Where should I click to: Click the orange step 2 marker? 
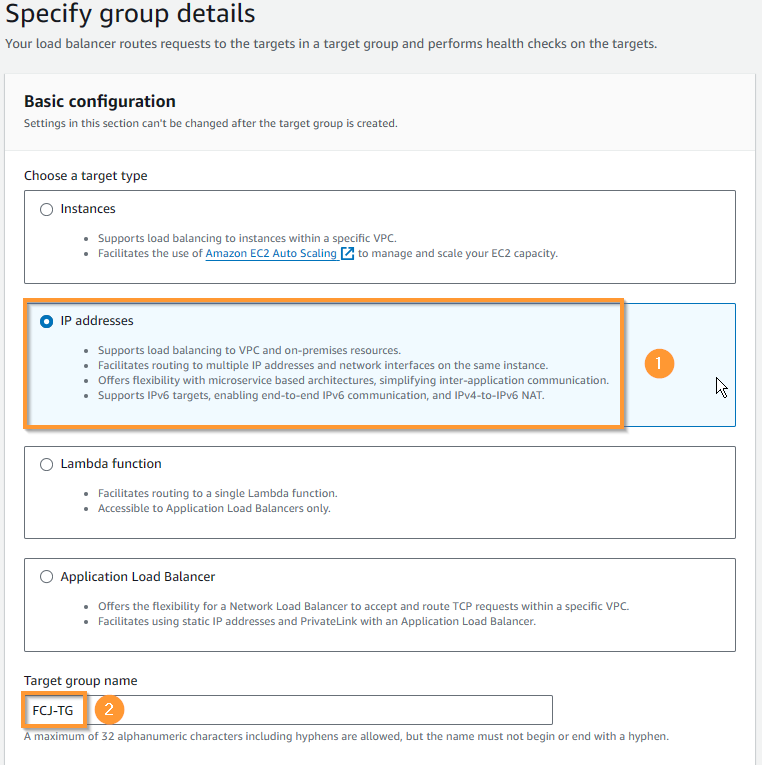point(109,709)
